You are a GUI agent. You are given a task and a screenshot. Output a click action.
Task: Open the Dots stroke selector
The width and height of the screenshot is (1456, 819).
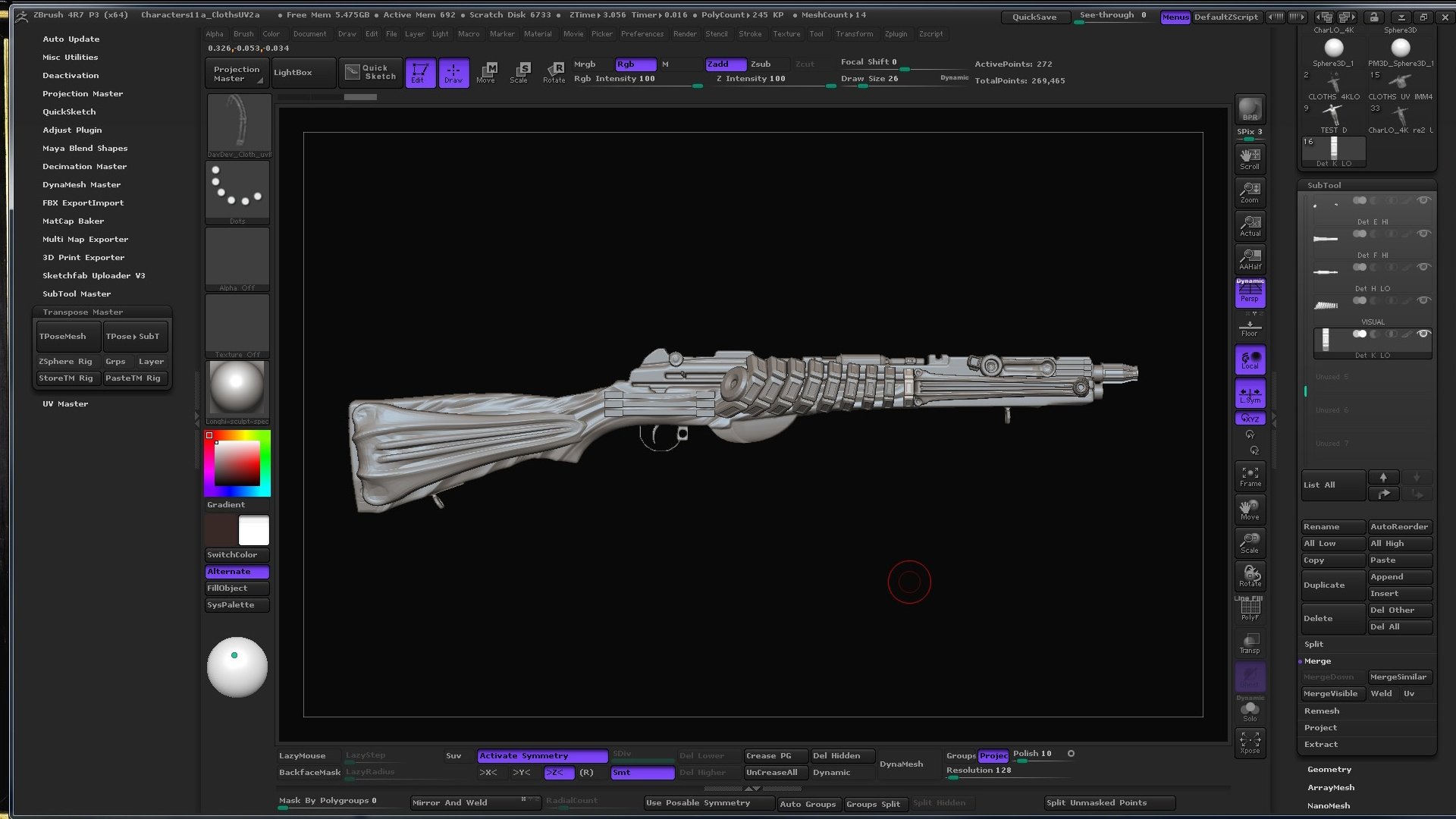coord(238,193)
